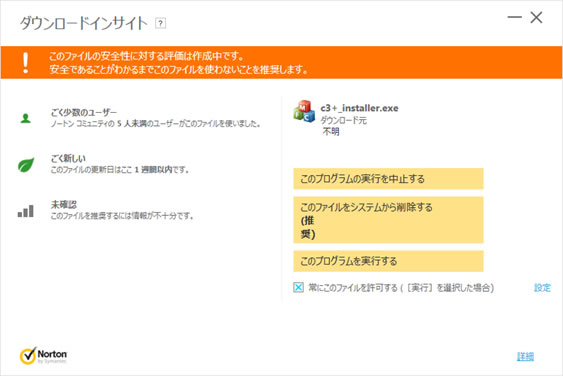Uncheck 常にこのファイルを許可する checkbox

click(298, 287)
